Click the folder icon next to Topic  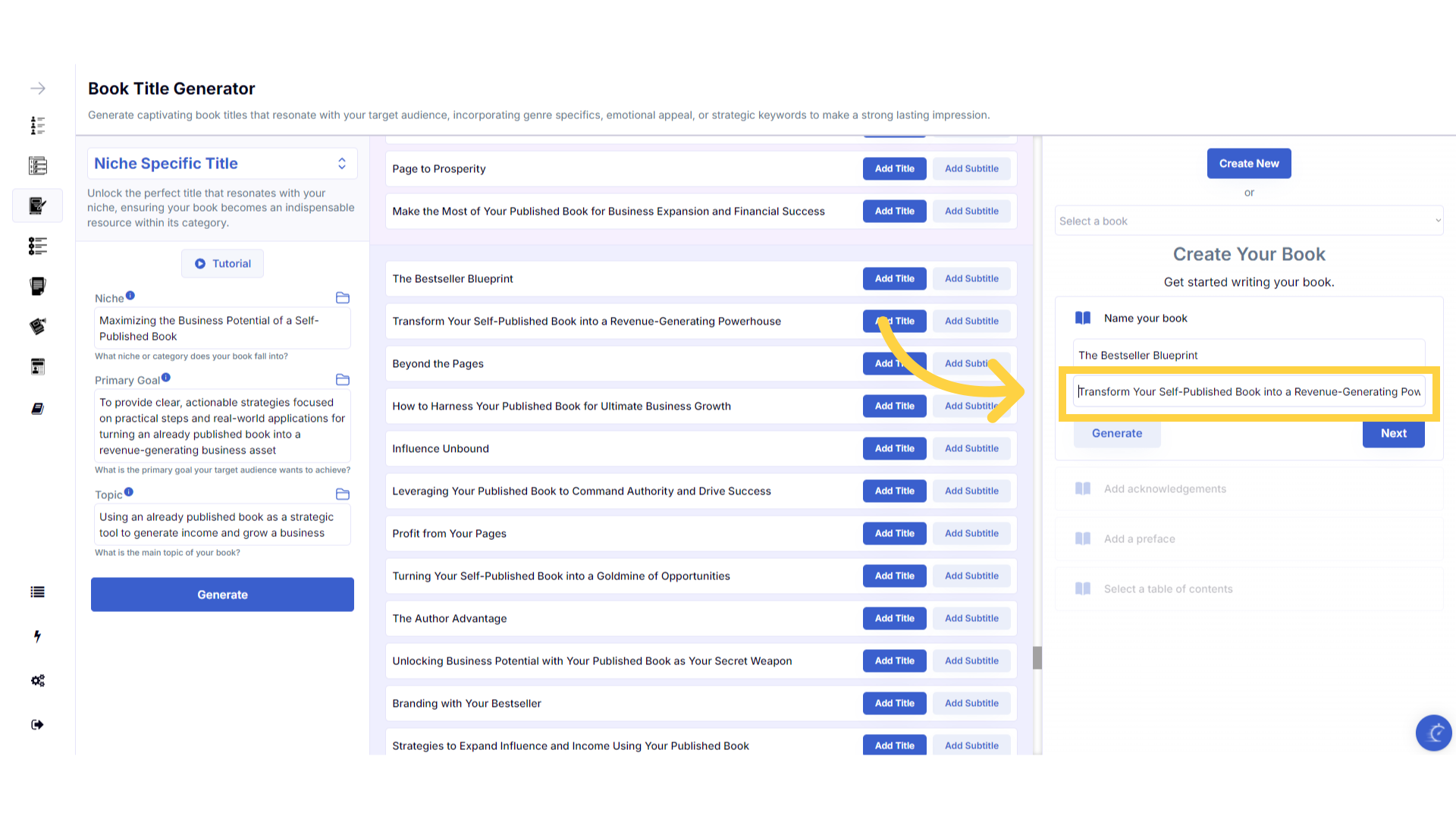[343, 494]
